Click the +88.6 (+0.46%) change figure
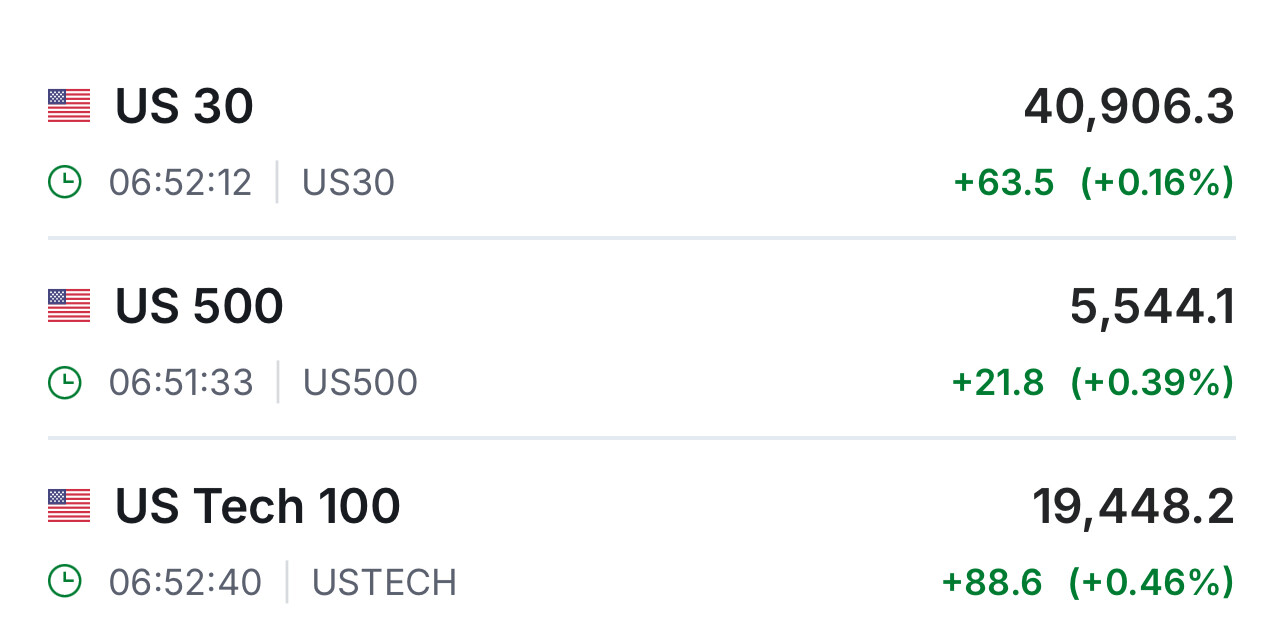Screen dimensions: 1284x629 1087,582
